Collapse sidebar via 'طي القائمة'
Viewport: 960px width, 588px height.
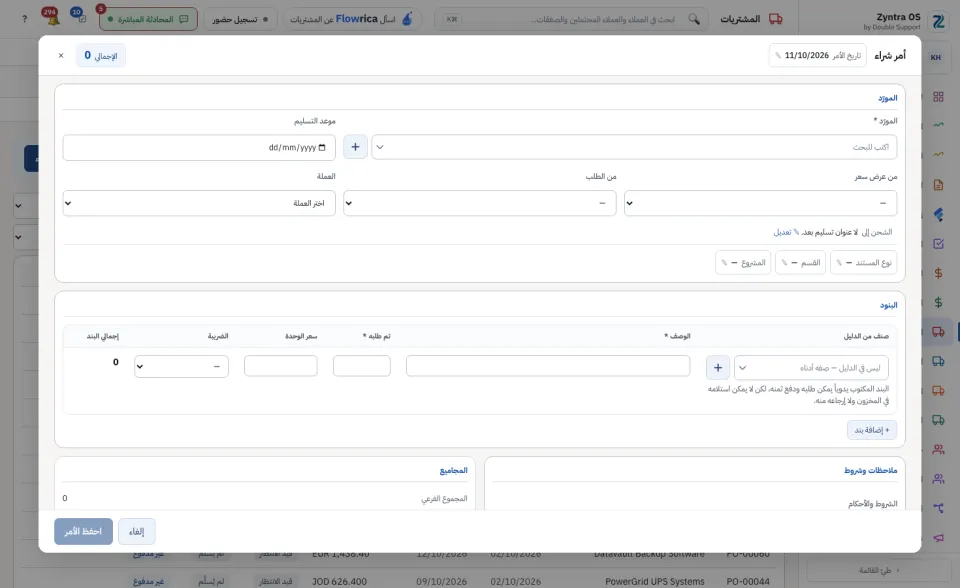[879, 570]
